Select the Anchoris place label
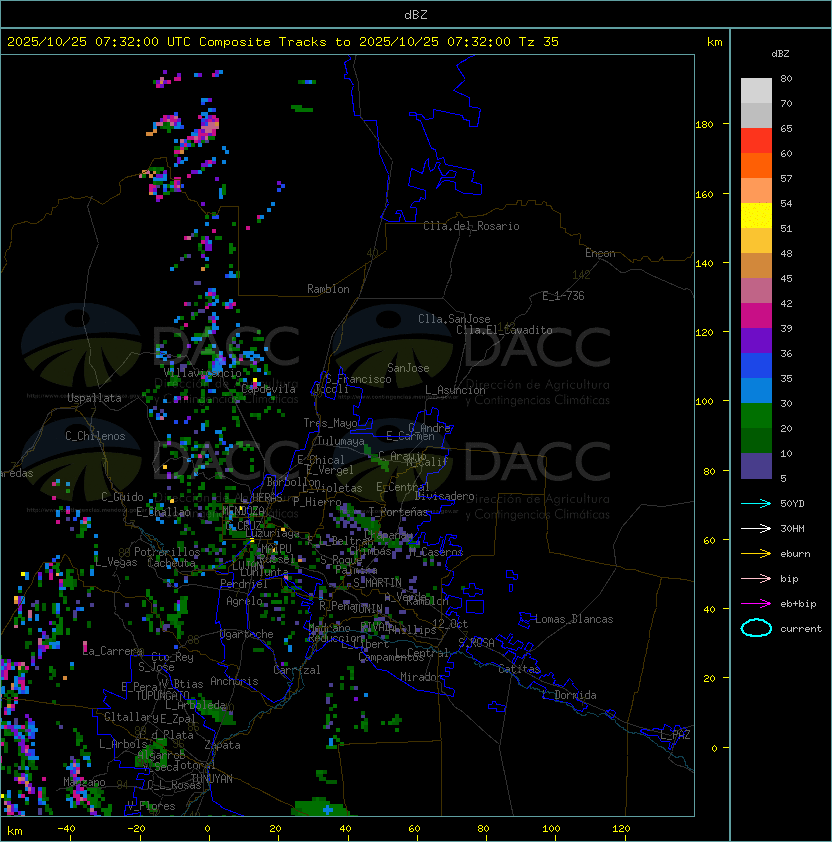Image resolution: width=832 pixels, height=842 pixels. point(234,681)
